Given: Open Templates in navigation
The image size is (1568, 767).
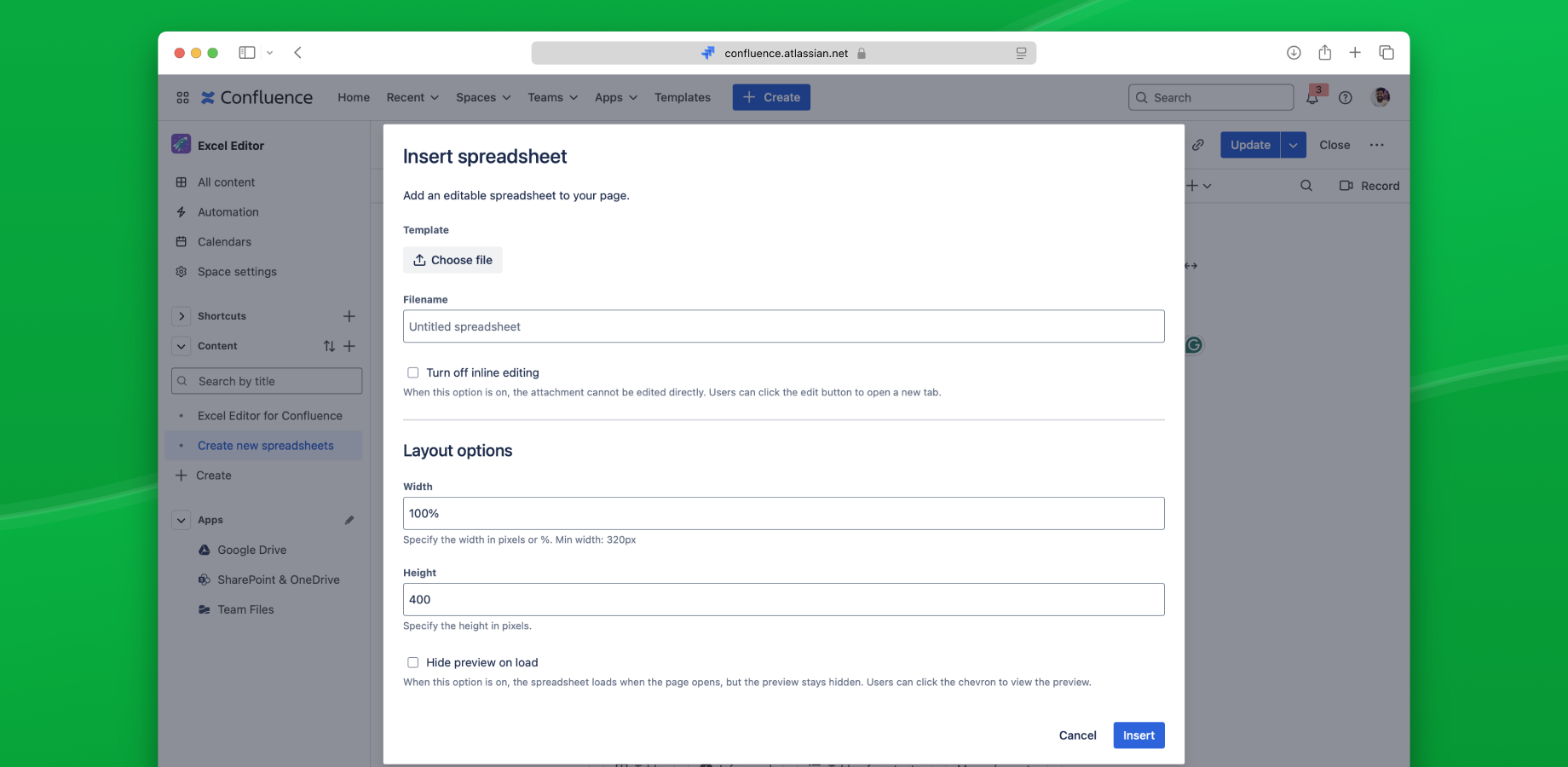Looking at the screenshot, I should click(x=683, y=98).
